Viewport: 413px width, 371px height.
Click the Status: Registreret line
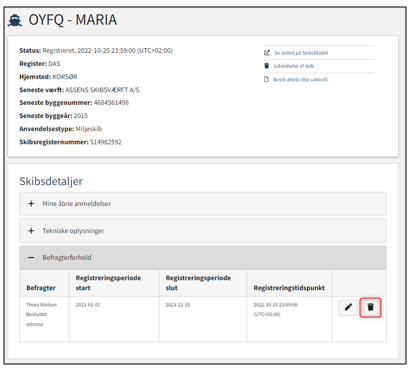[x=96, y=51]
